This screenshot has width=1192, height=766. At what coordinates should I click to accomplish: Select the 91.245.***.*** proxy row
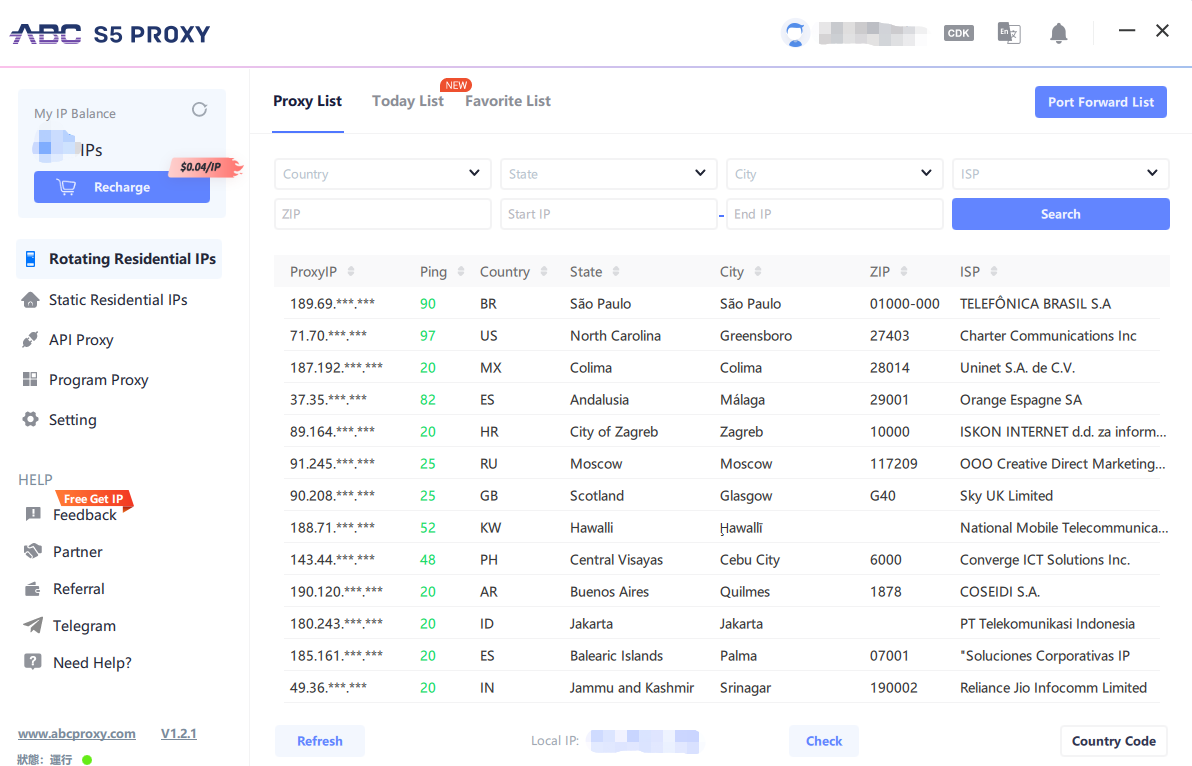[x=721, y=463]
